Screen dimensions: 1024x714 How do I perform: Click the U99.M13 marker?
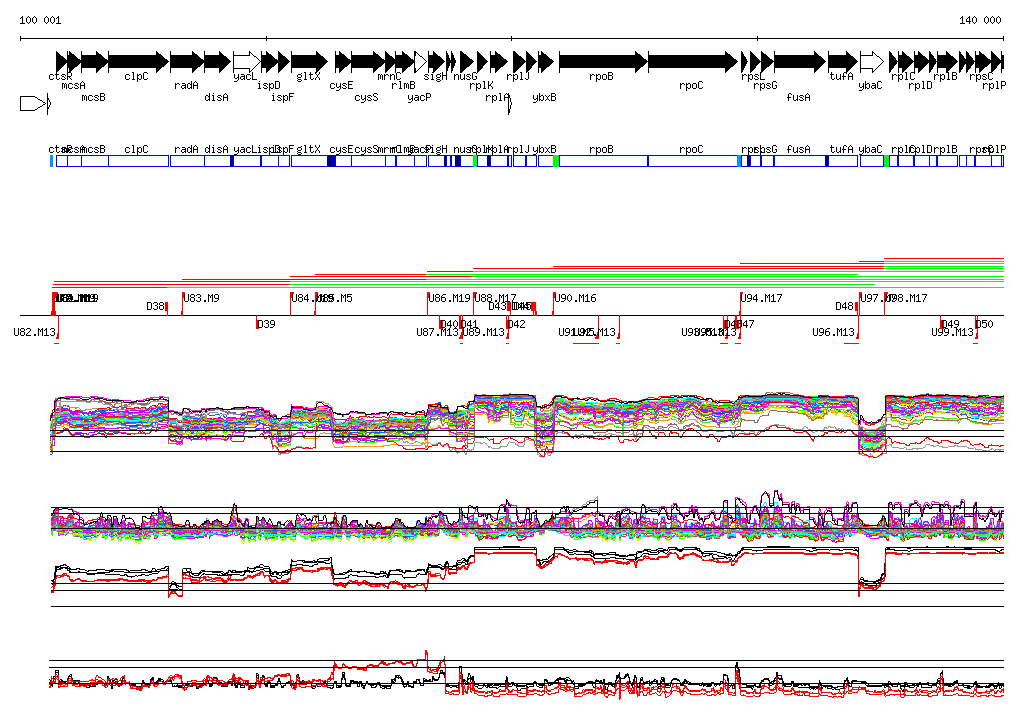[x=952, y=333]
